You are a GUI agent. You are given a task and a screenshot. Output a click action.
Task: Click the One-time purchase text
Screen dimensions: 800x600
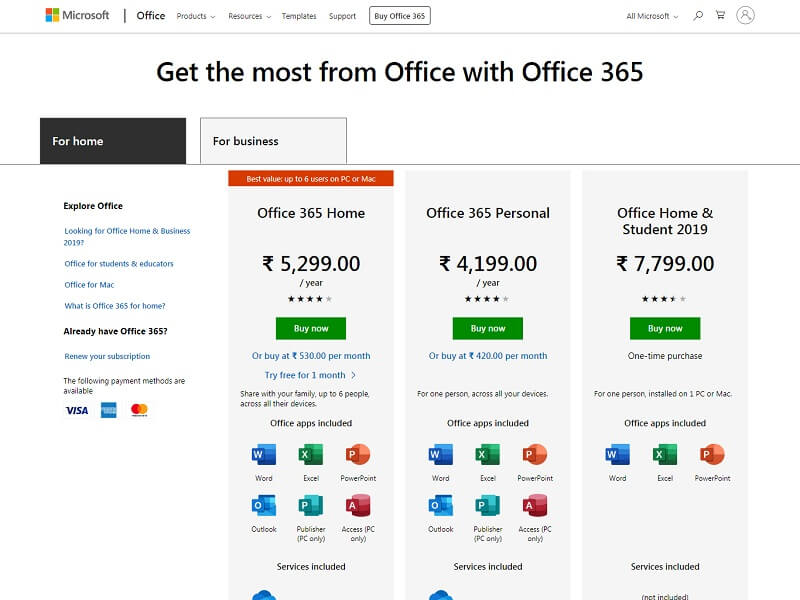tap(665, 356)
